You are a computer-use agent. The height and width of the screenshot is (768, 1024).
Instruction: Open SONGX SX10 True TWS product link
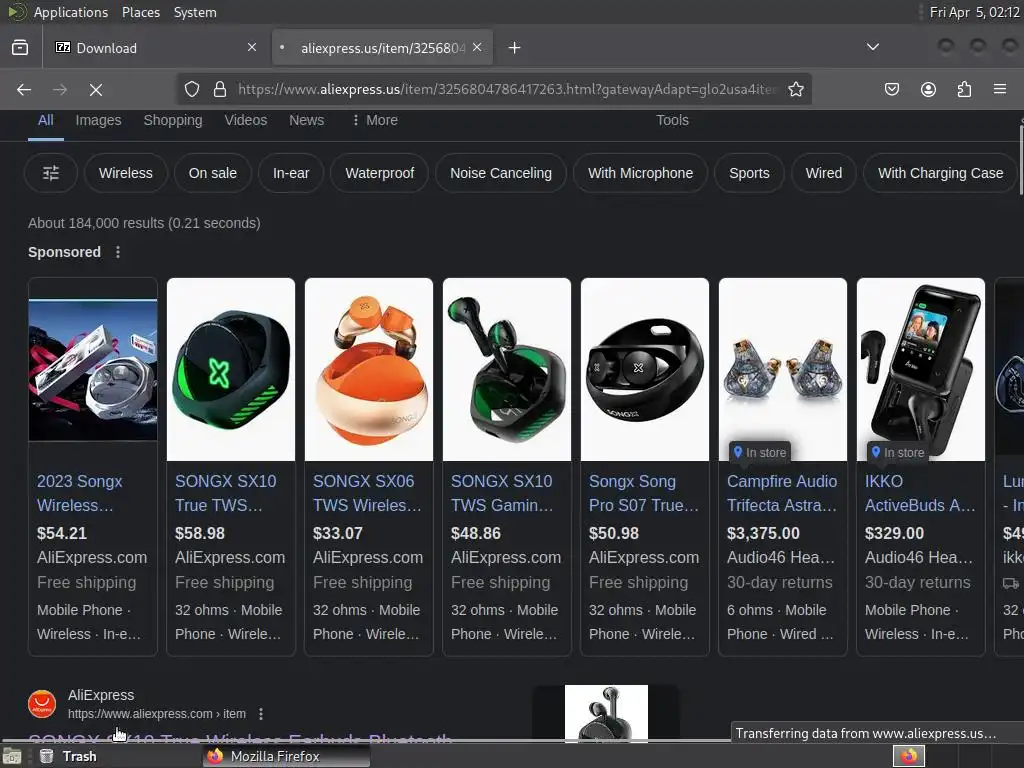click(x=225, y=493)
